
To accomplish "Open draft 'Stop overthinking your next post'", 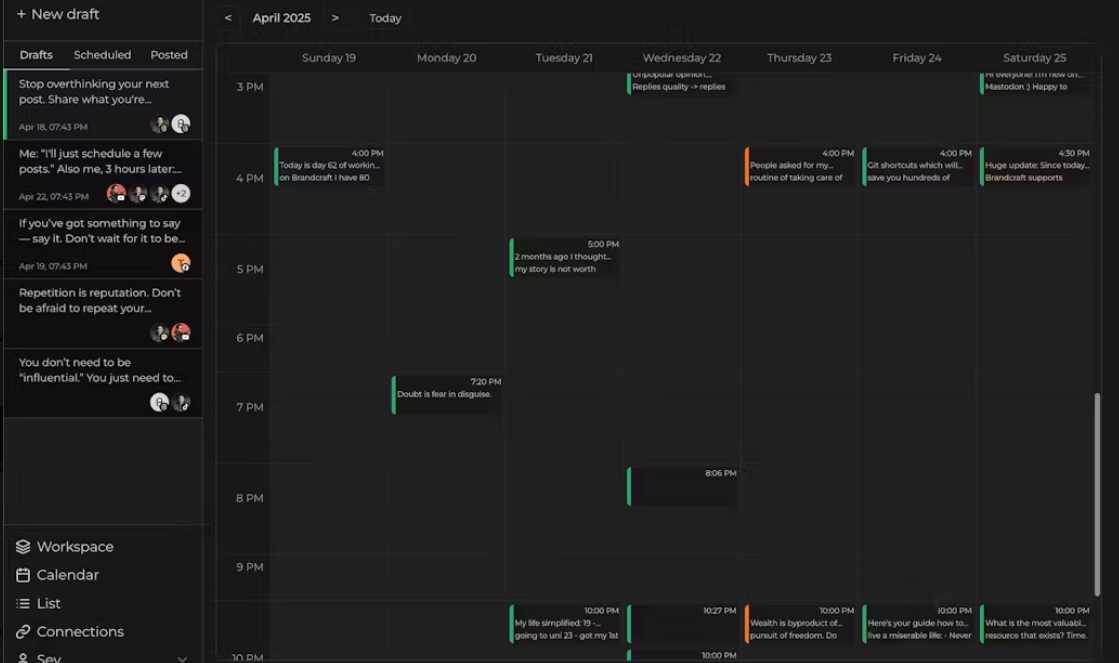I will point(103,105).
